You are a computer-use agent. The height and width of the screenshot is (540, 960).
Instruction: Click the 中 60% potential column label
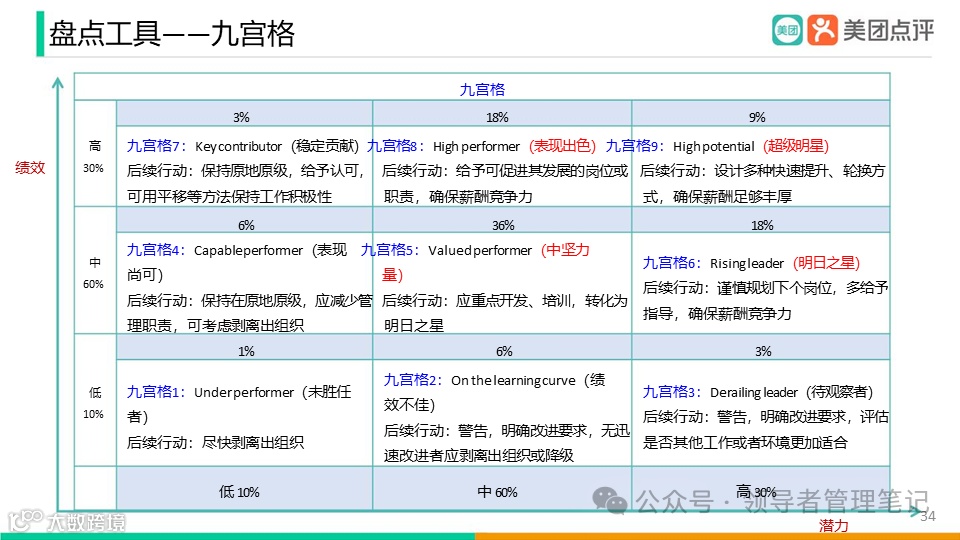(x=497, y=492)
